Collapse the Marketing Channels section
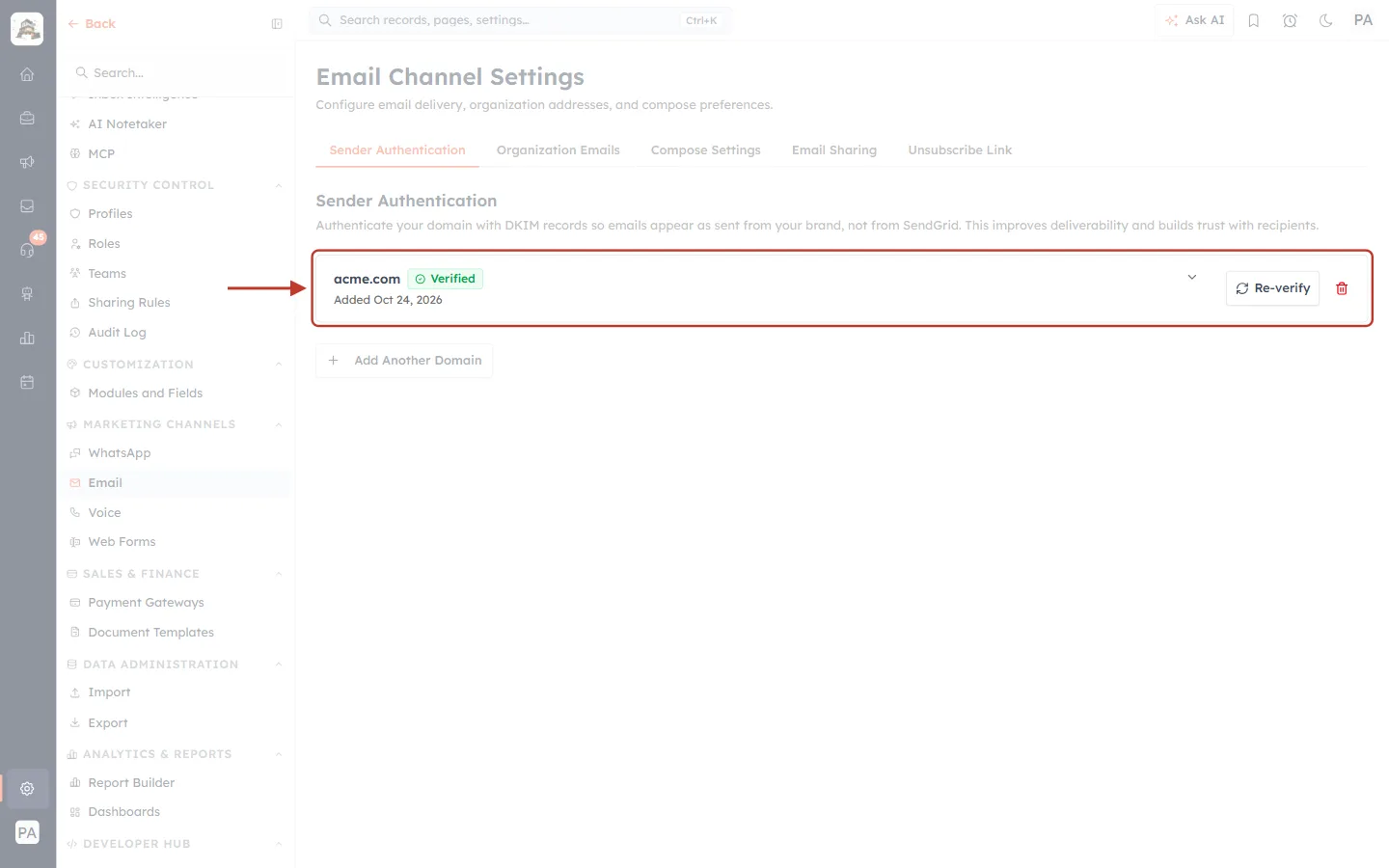The width and height of the screenshot is (1389, 868). click(x=279, y=424)
